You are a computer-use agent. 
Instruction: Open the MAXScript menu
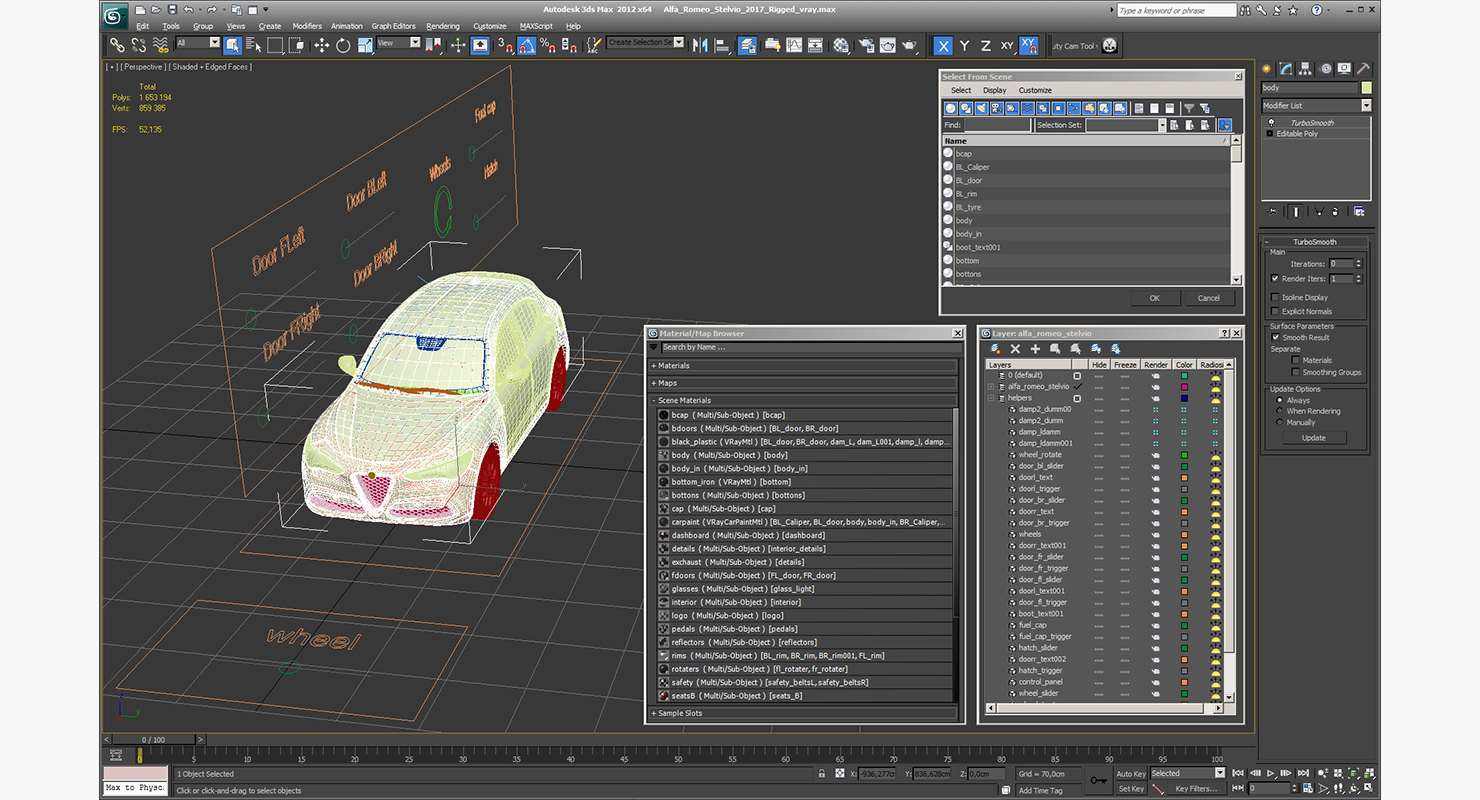tap(536, 26)
